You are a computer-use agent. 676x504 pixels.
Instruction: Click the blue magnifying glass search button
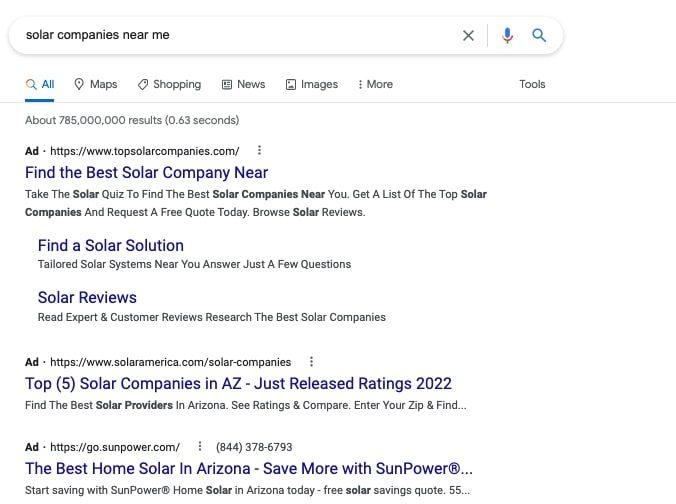pyautogui.click(x=539, y=35)
